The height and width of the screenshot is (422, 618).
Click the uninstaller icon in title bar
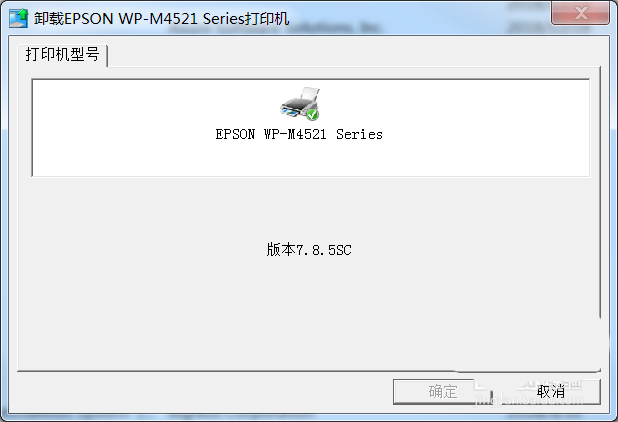point(19,19)
